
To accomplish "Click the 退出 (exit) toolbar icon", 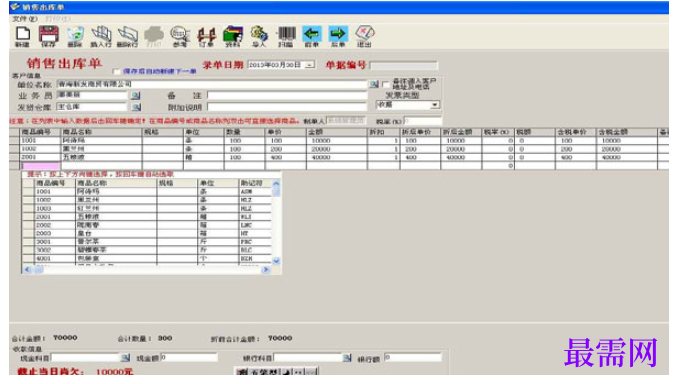I will tap(364, 36).
